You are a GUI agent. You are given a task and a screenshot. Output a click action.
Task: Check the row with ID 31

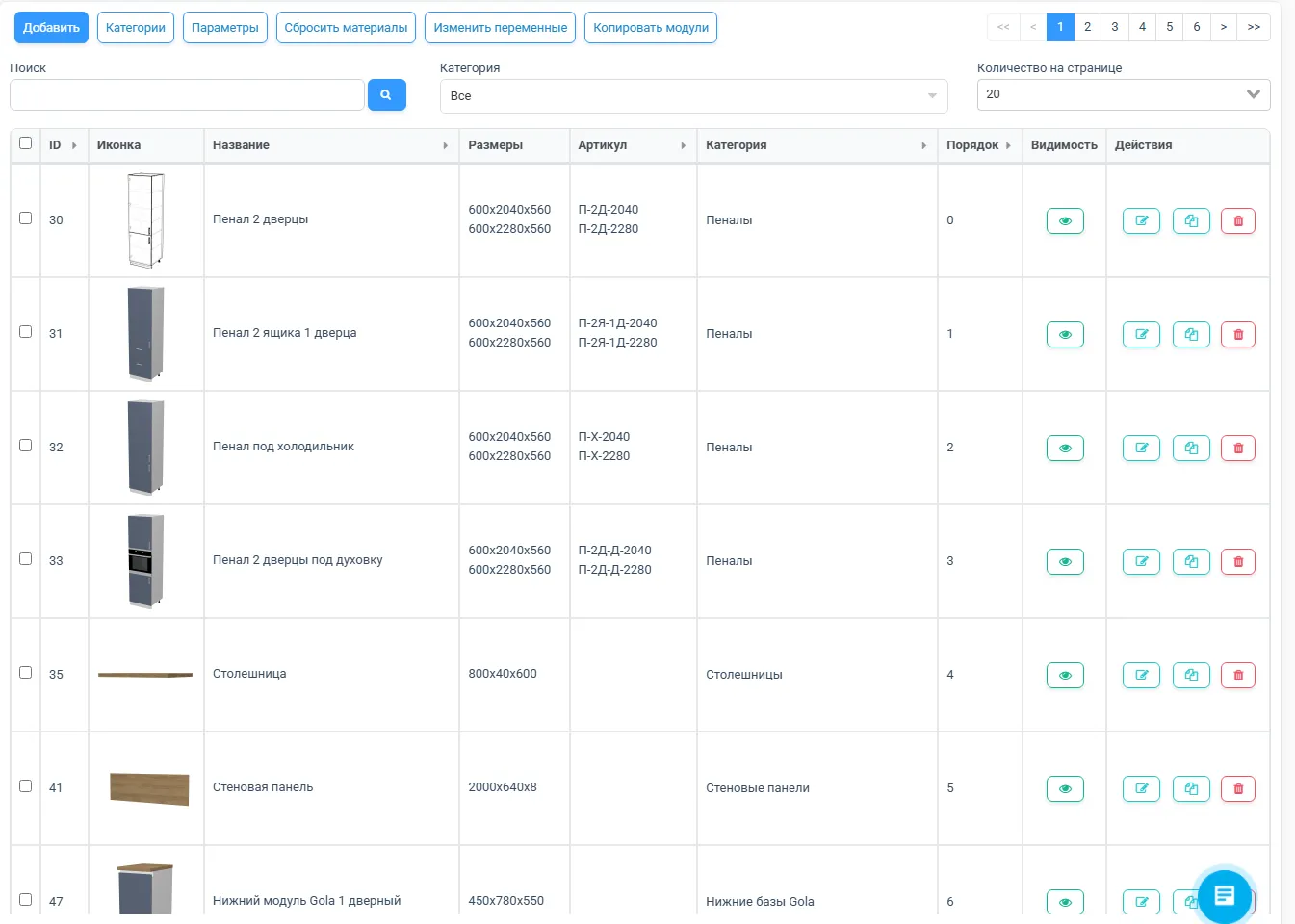tap(26, 332)
